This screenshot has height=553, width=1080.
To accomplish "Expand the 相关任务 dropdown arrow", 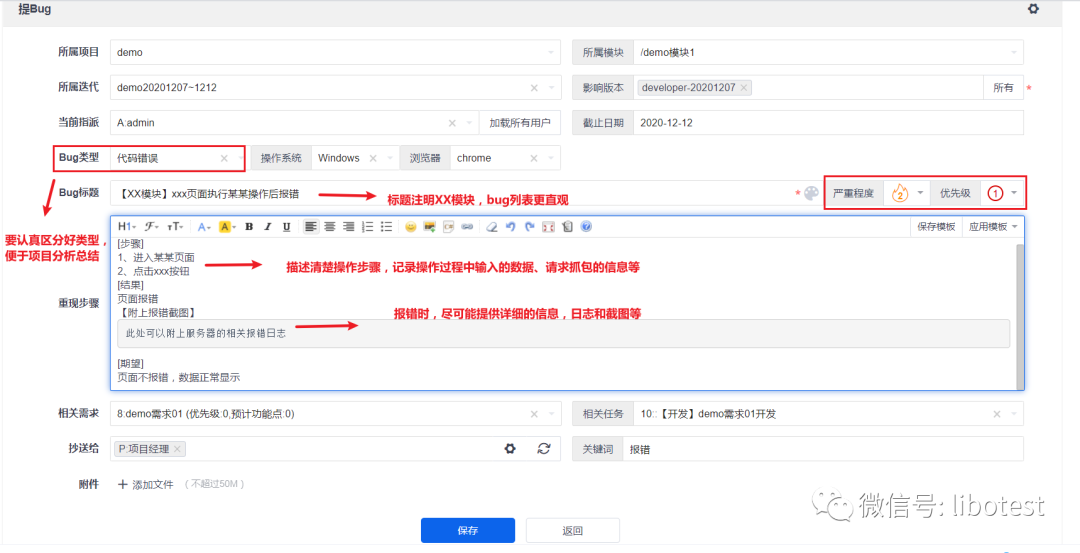I will [1014, 414].
